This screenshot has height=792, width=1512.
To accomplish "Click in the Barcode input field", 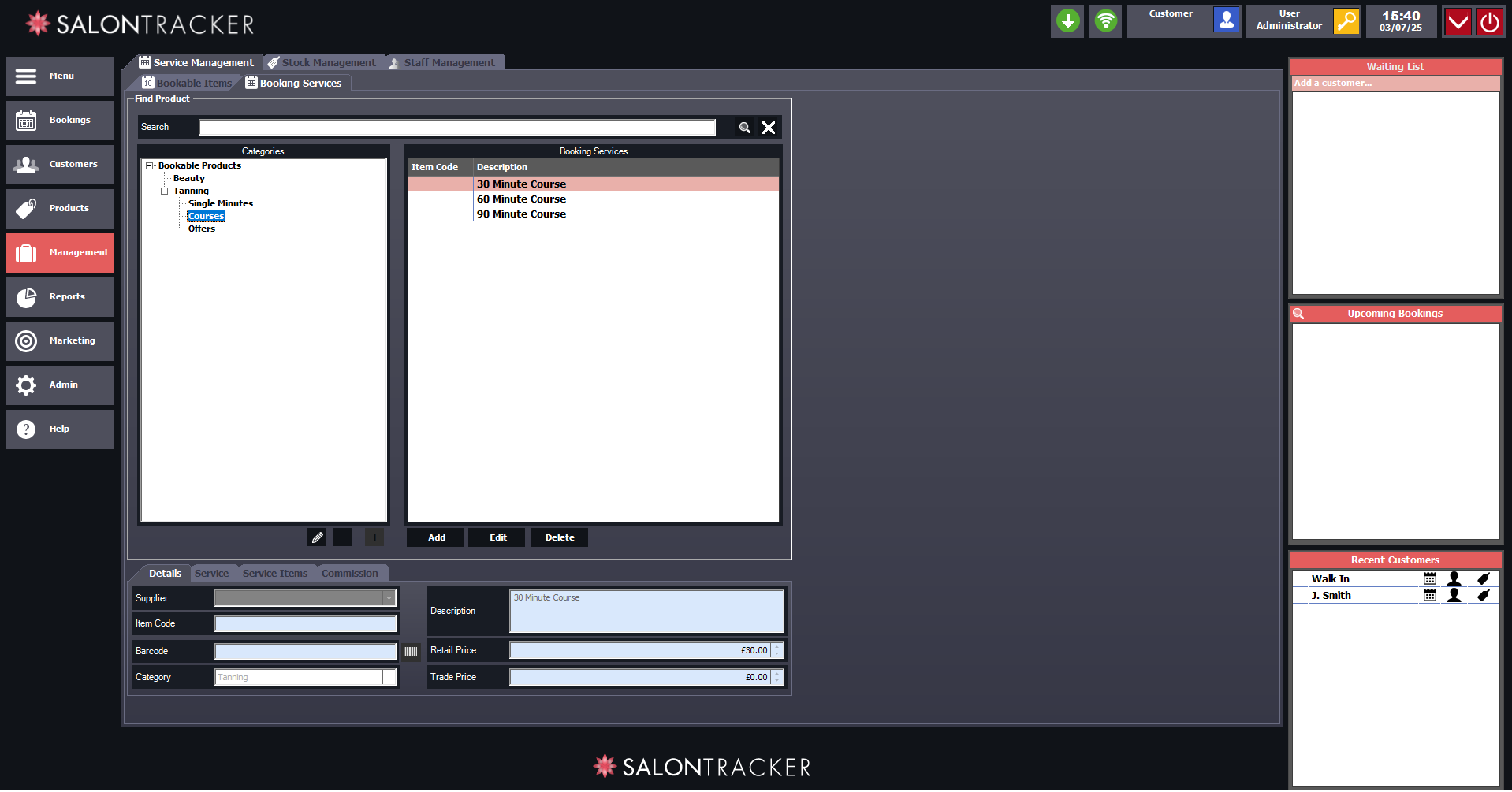I will point(306,652).
